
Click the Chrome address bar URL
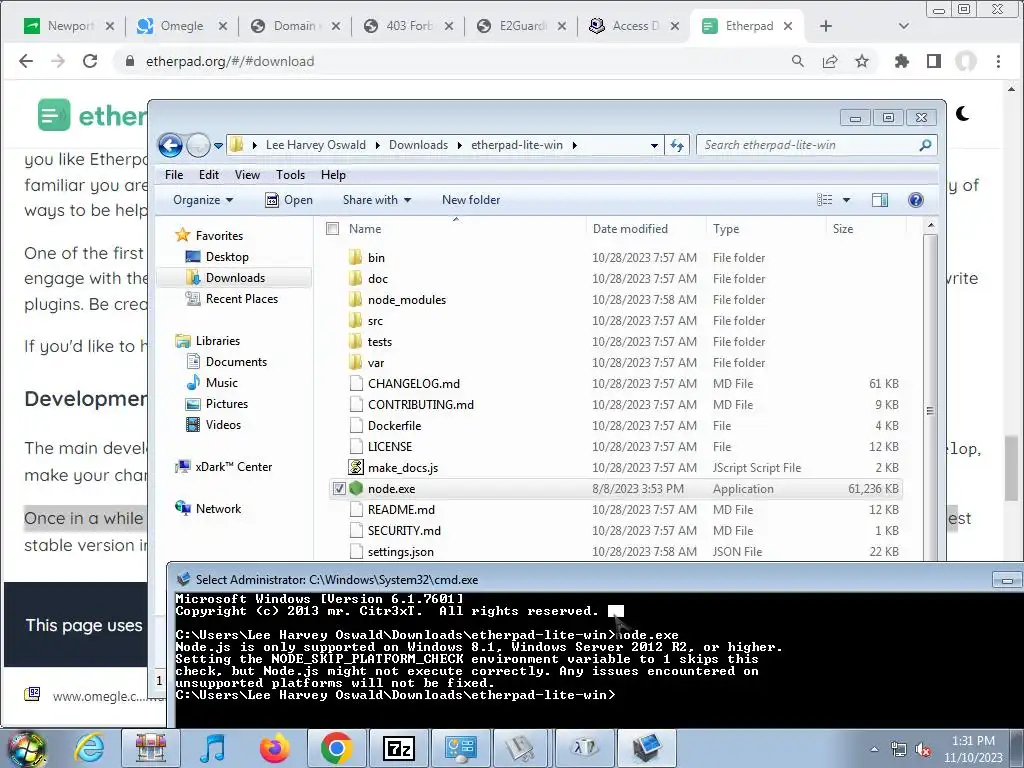[x=230, y=61]
